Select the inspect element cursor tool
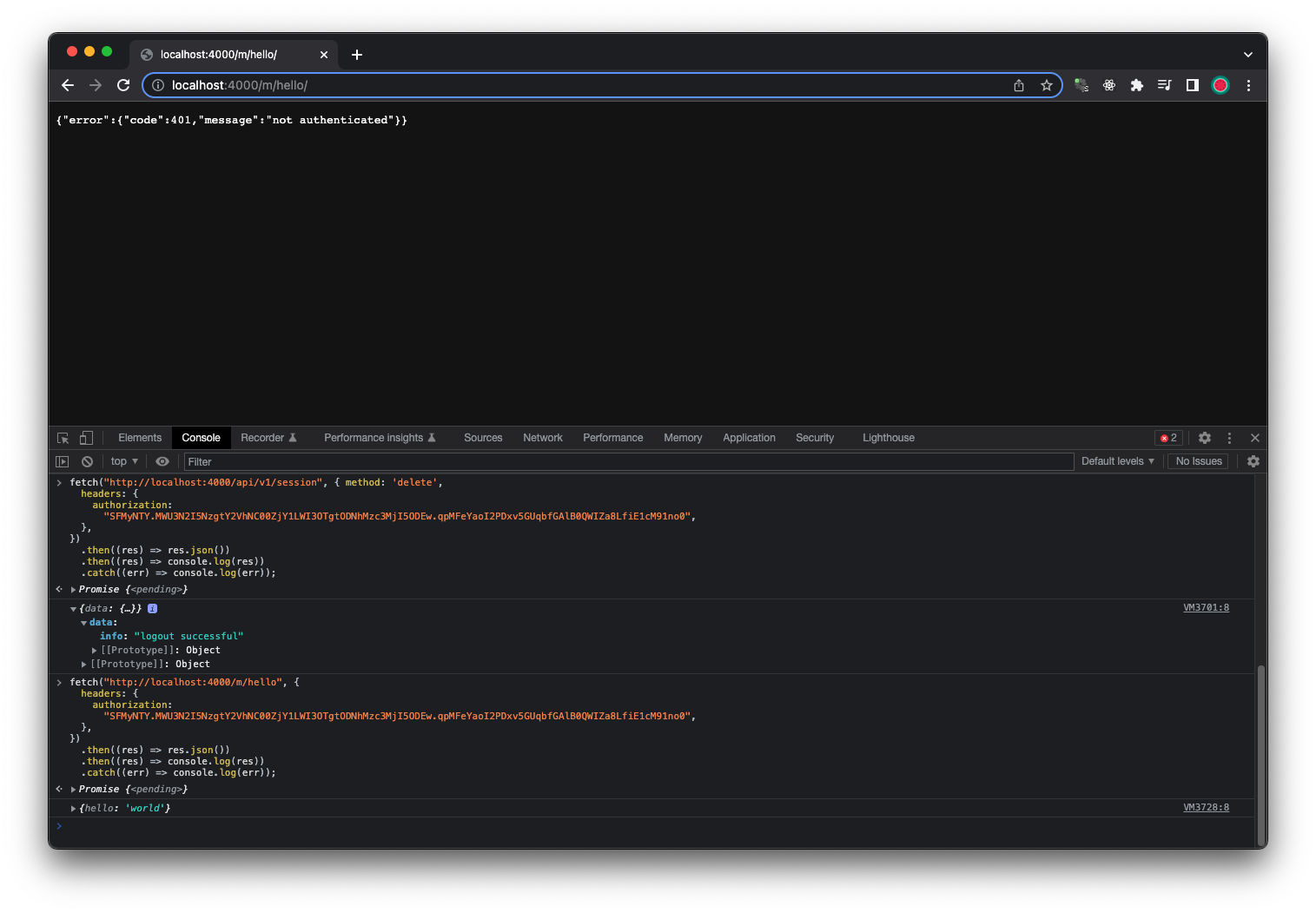 (62, 438)
